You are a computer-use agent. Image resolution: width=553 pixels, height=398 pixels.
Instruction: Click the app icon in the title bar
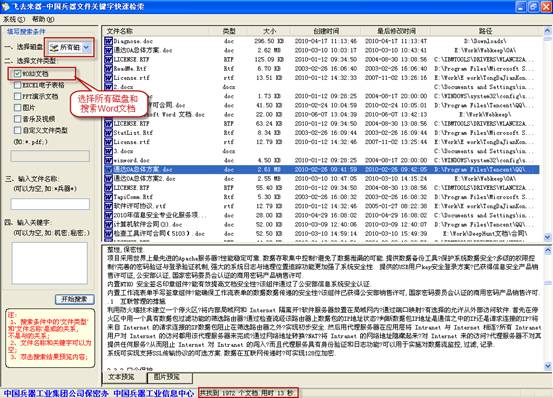(x=6, y=6)
